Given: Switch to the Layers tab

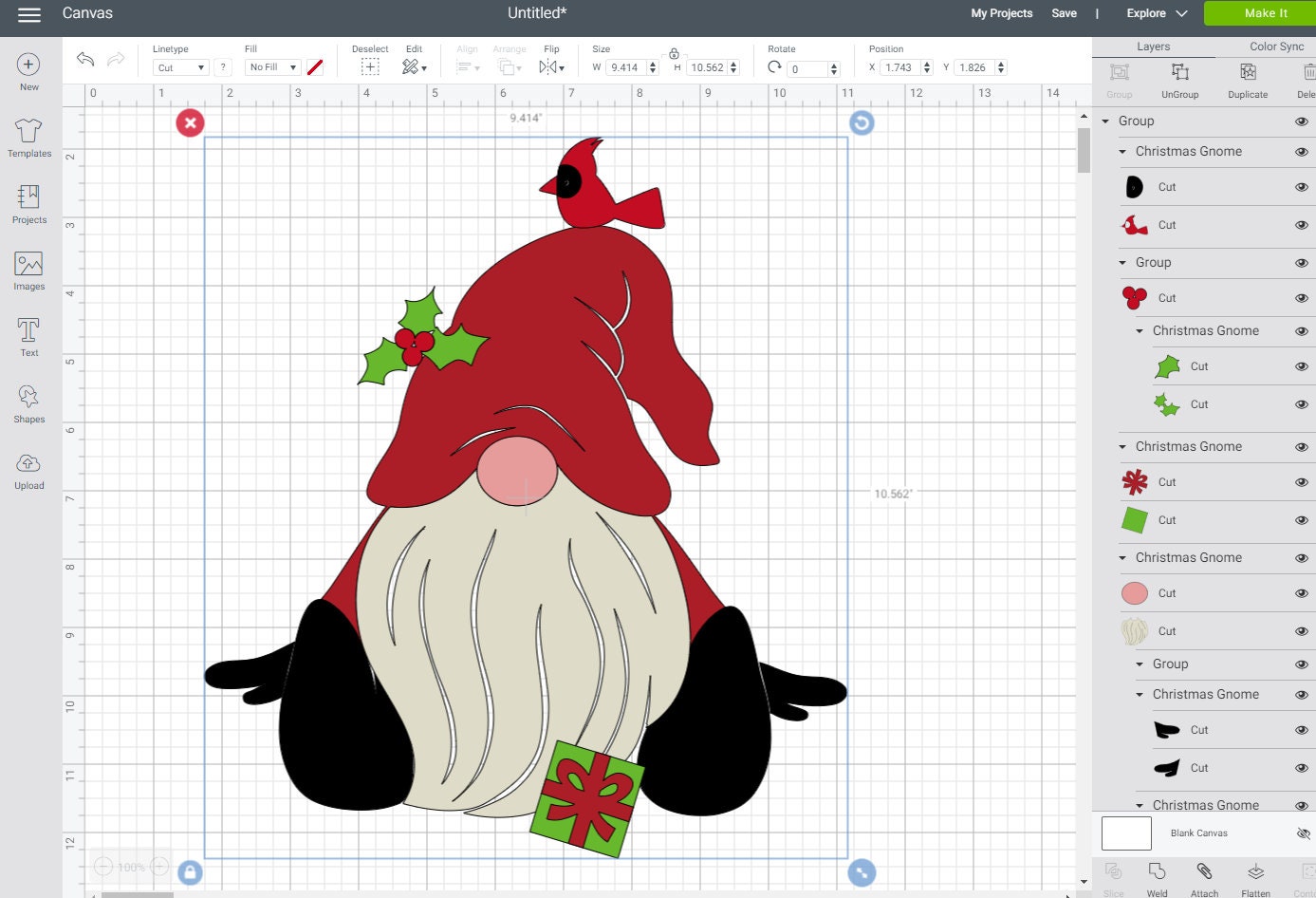Looking at the screenshot, I should (x=1153, y=47).
